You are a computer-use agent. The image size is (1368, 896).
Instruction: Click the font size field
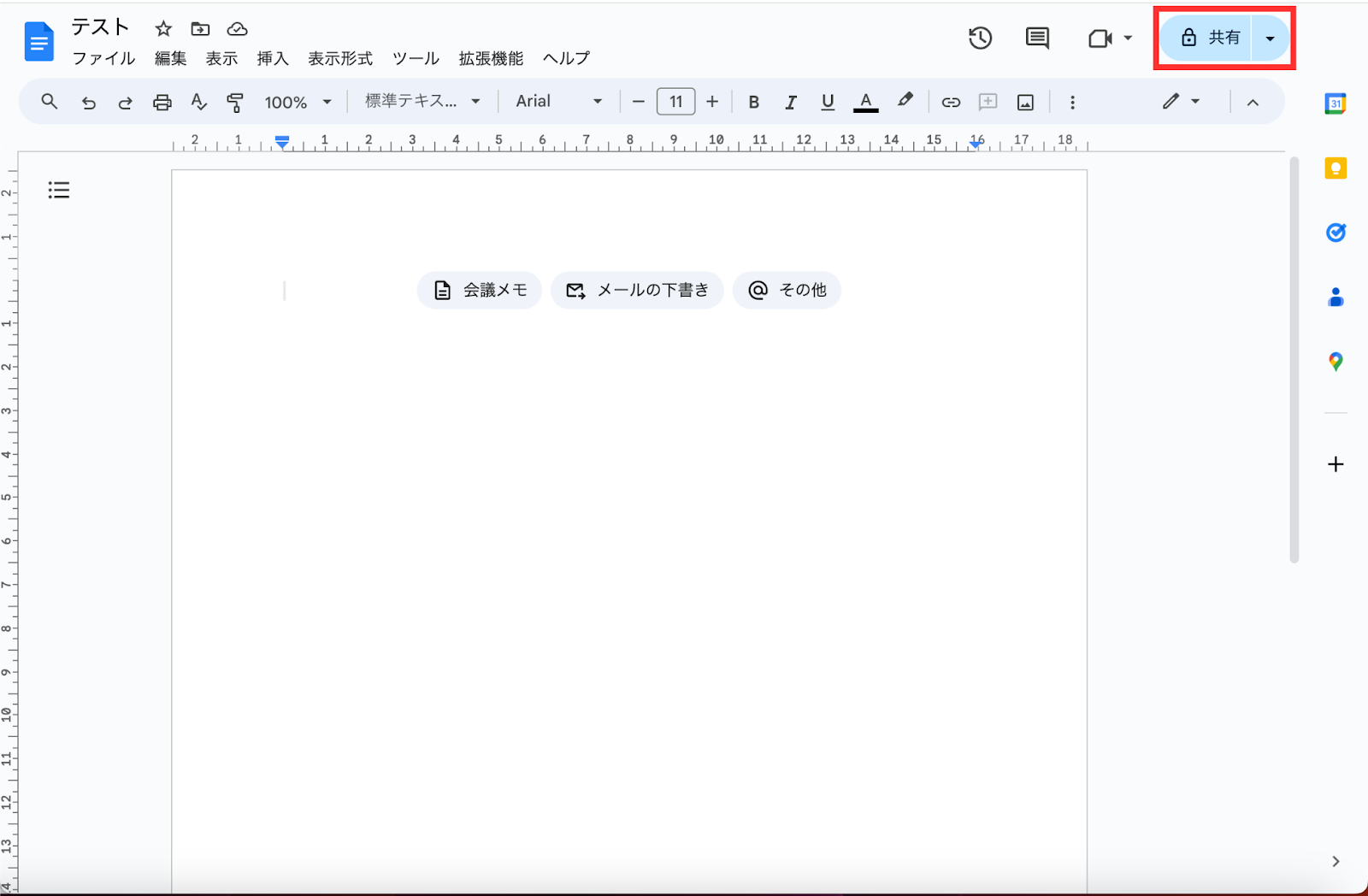coord(675,103)
